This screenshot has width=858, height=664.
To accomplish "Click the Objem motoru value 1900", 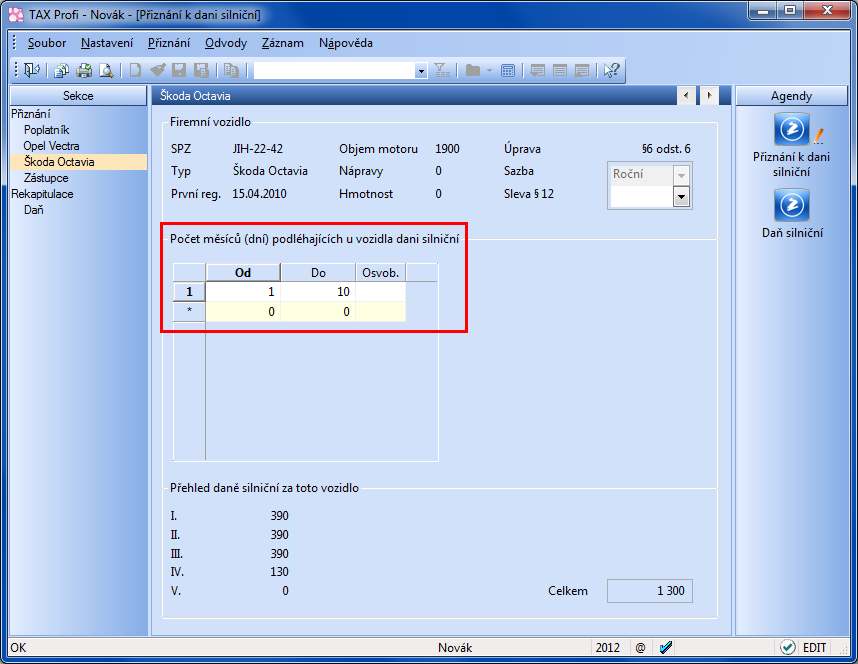I will pos(447,149).
